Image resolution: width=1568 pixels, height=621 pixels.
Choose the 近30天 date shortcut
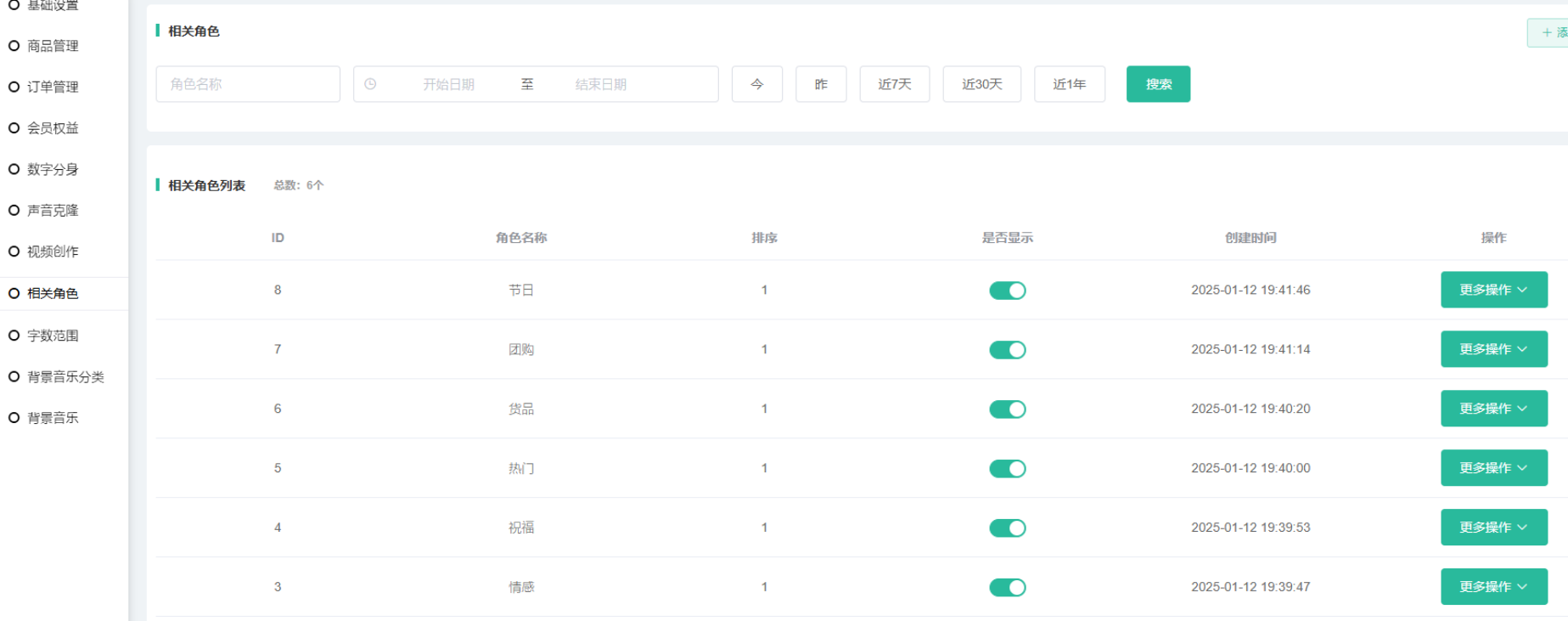click(x=981, y=84)
